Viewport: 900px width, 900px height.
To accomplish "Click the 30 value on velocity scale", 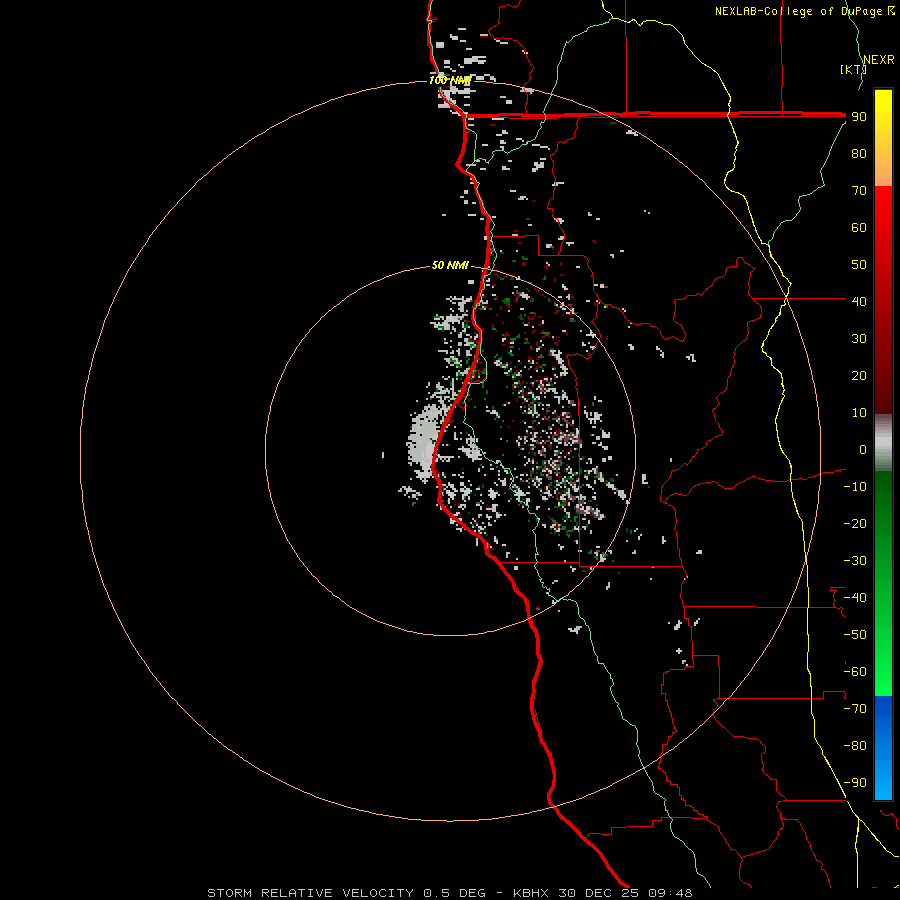I will coord(859,339).
